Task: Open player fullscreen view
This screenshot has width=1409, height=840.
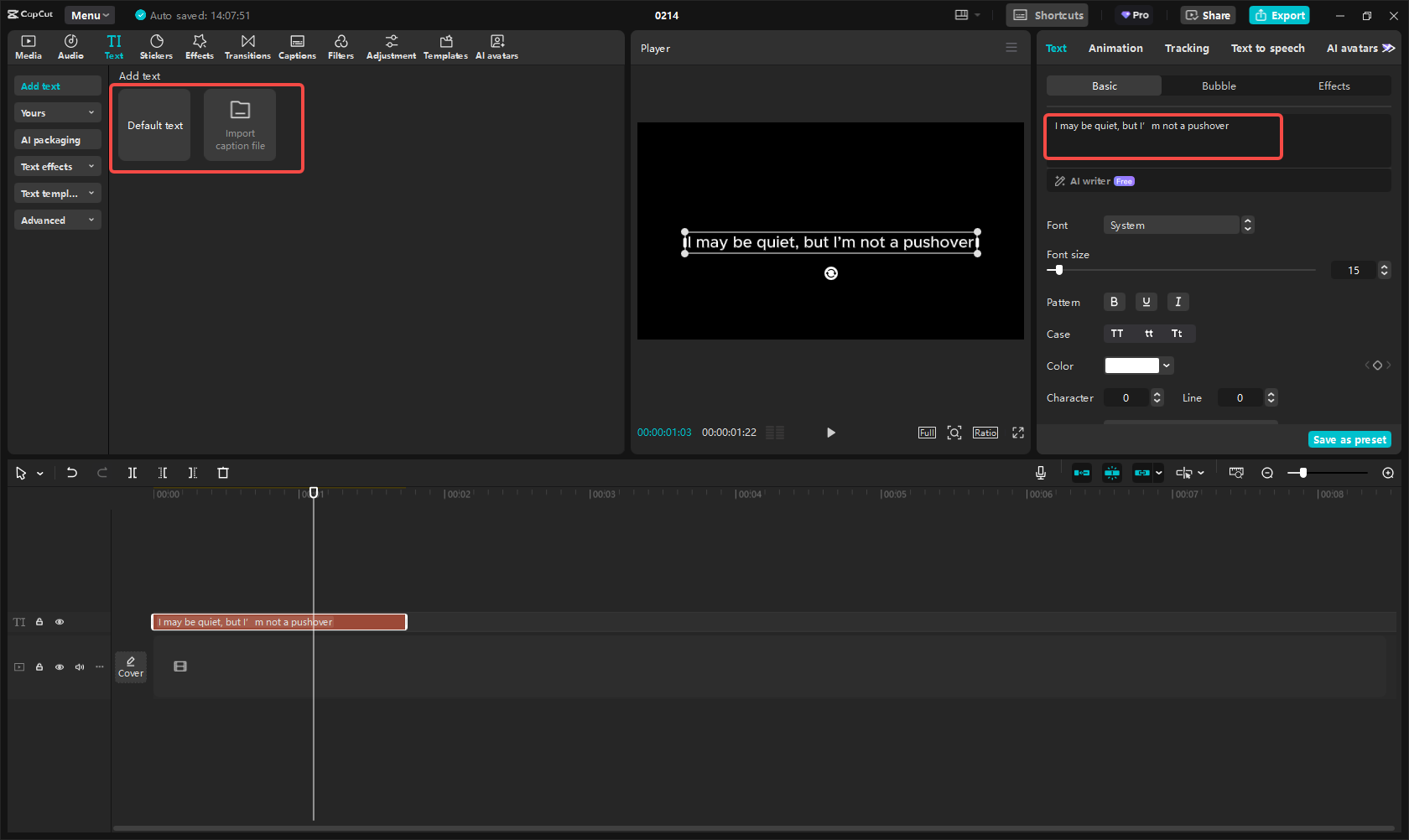Action: coord(1018,433)
